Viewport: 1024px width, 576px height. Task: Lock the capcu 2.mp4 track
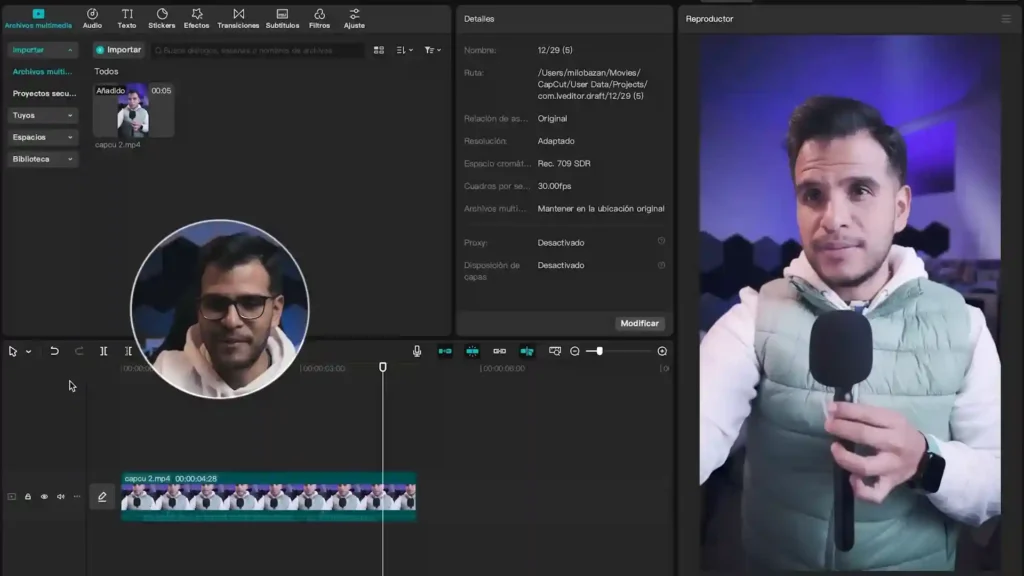point(28,496)
